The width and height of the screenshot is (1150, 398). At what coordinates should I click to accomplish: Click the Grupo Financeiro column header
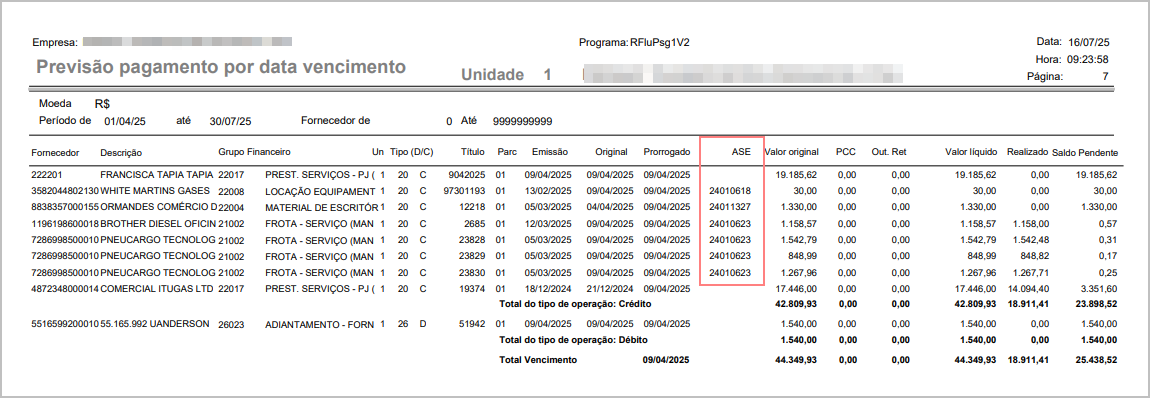(254, 152)
